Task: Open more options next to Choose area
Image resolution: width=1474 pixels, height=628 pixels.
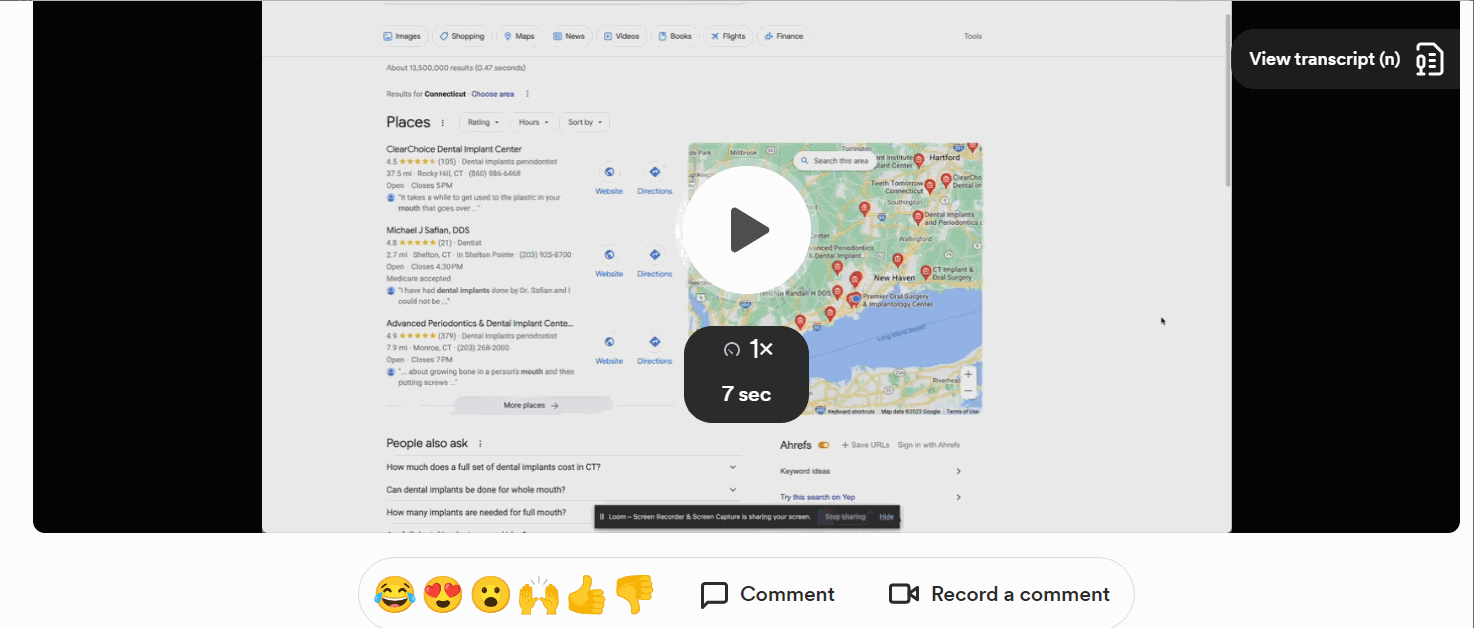Action: point(527,94)
